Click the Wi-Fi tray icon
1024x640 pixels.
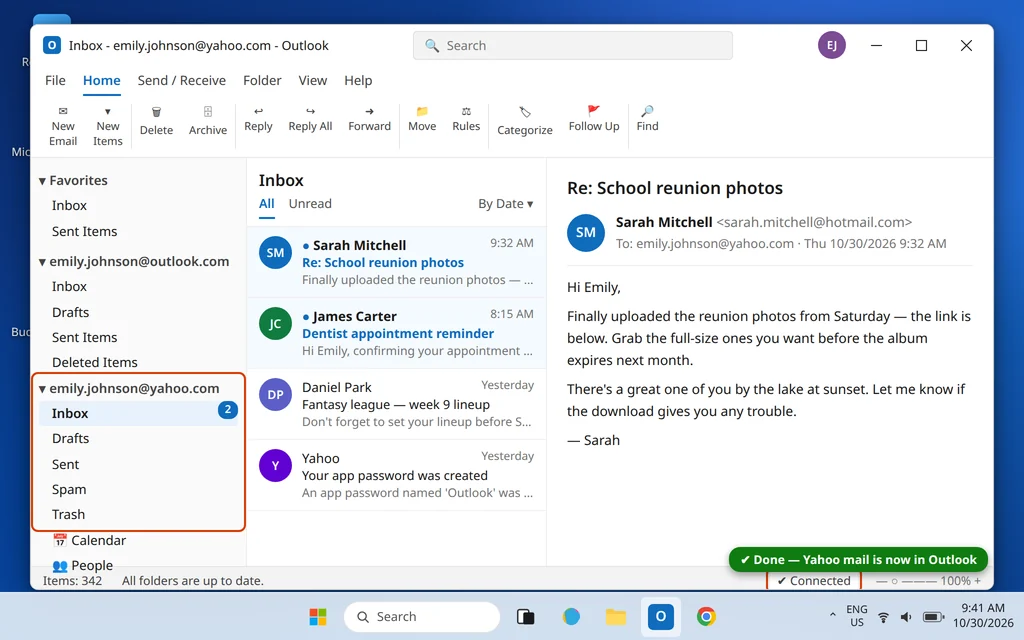click(883, 616)
